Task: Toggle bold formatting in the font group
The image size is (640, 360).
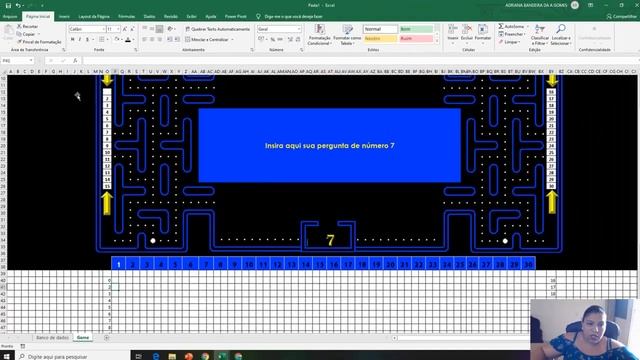Action: [x=72, y=40]
